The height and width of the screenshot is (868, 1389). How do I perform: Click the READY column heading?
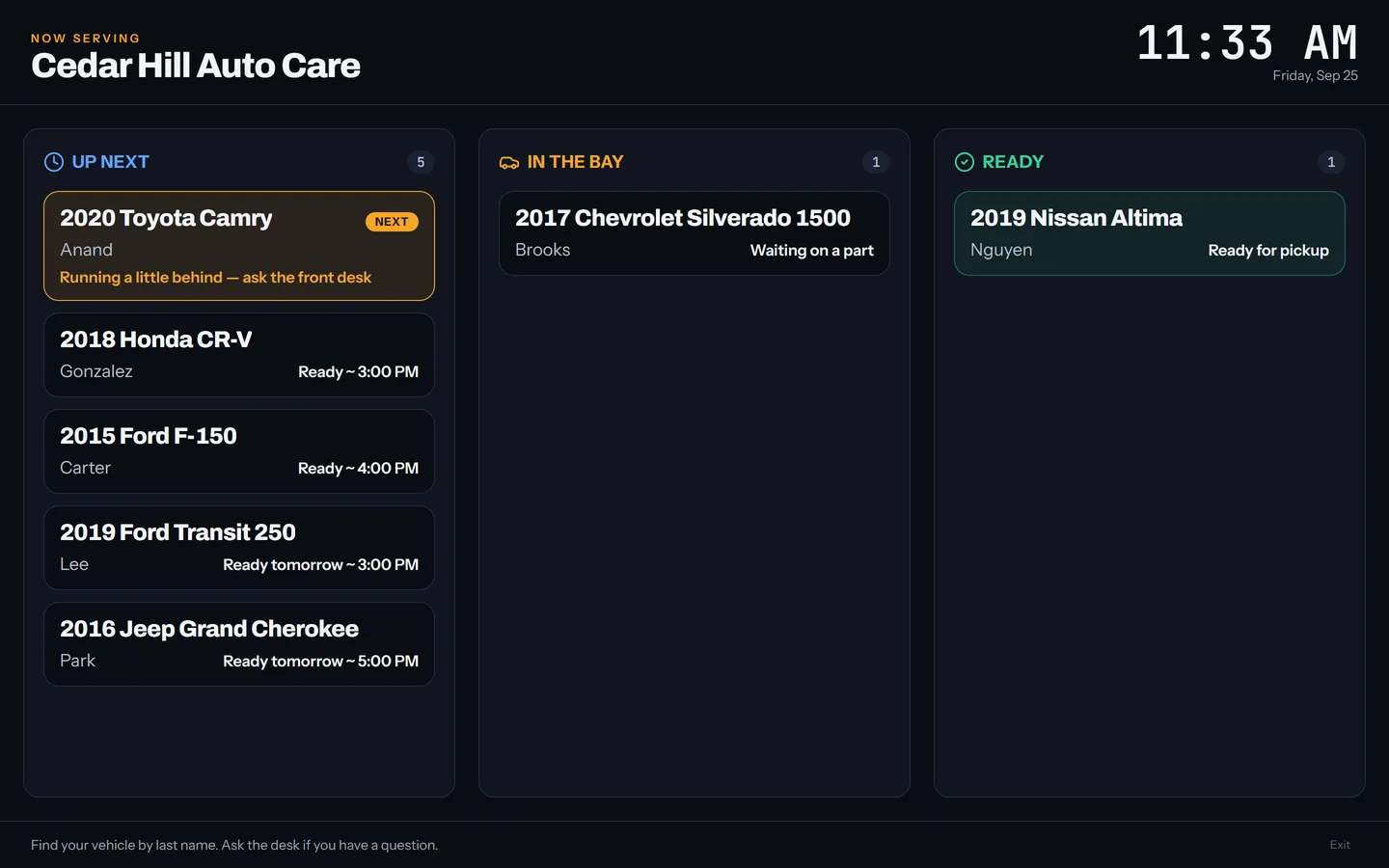[1013, 162]
